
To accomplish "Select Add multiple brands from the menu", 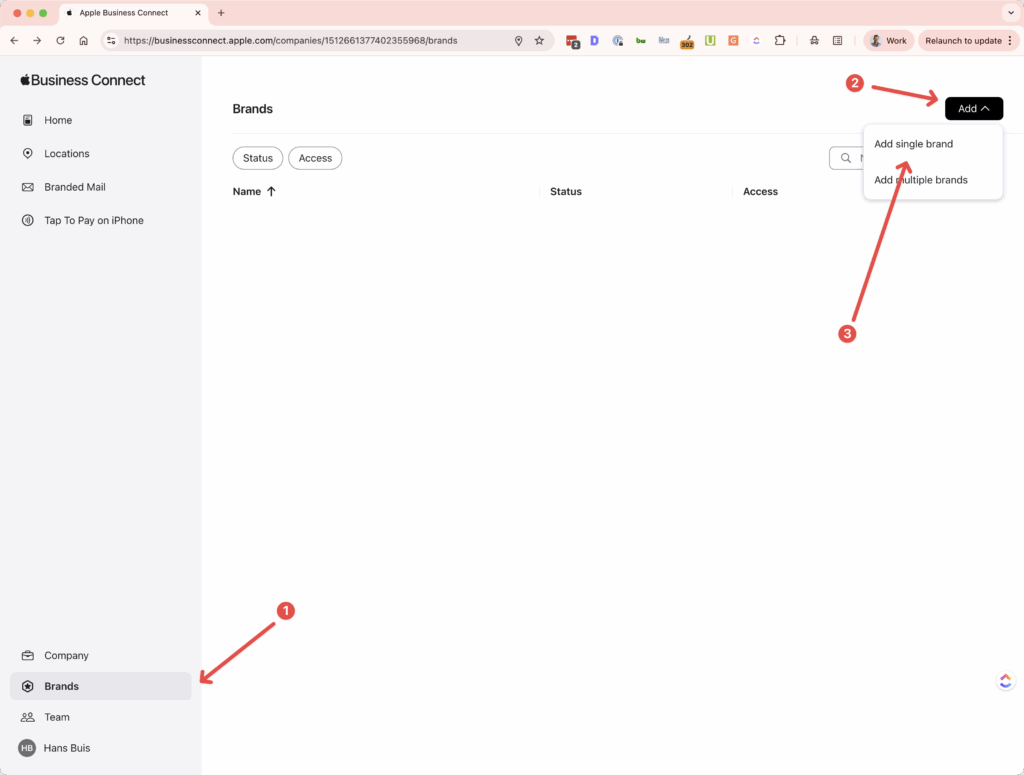I will pyautogui.click(x=920, y=180).
